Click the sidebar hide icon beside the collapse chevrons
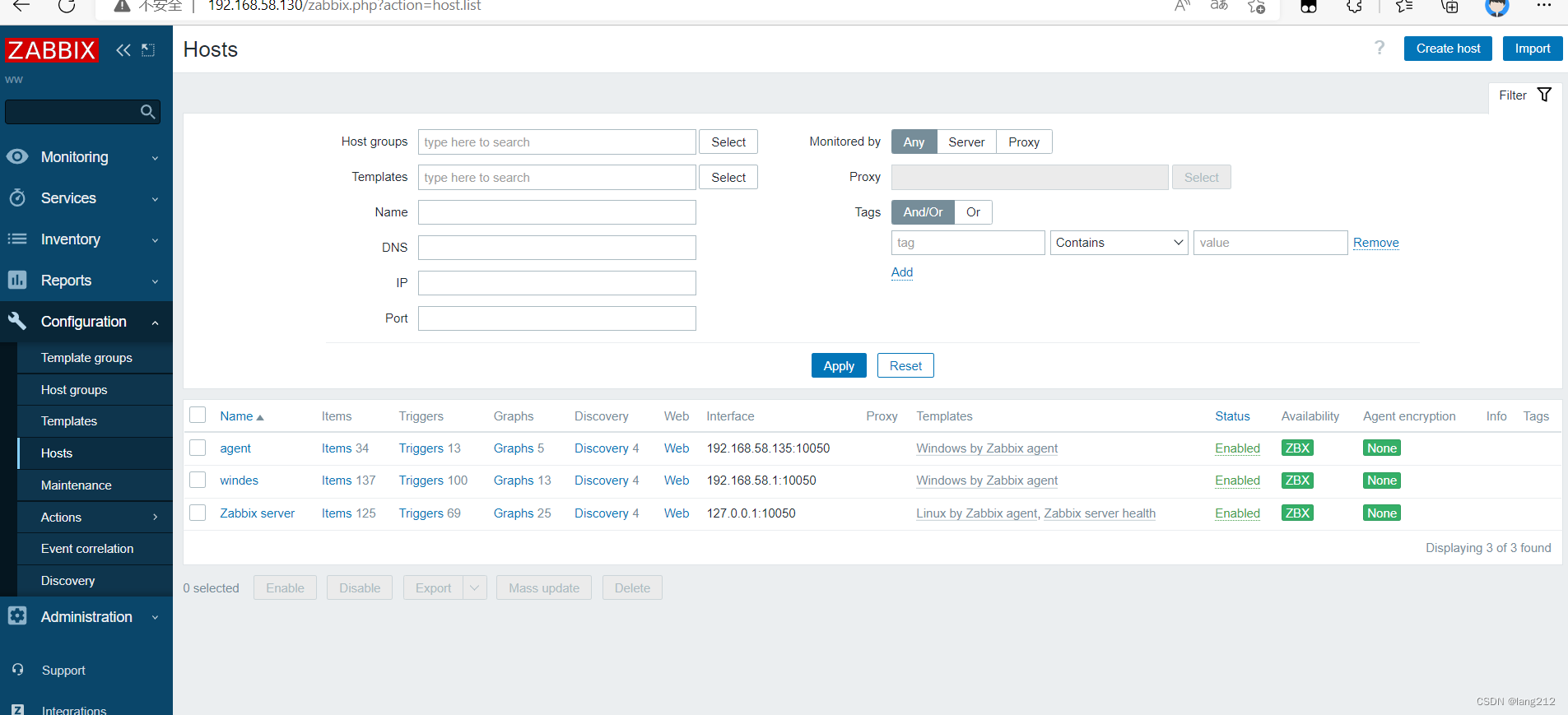This screenshot has height=715, width=1568. click(148, 50)
